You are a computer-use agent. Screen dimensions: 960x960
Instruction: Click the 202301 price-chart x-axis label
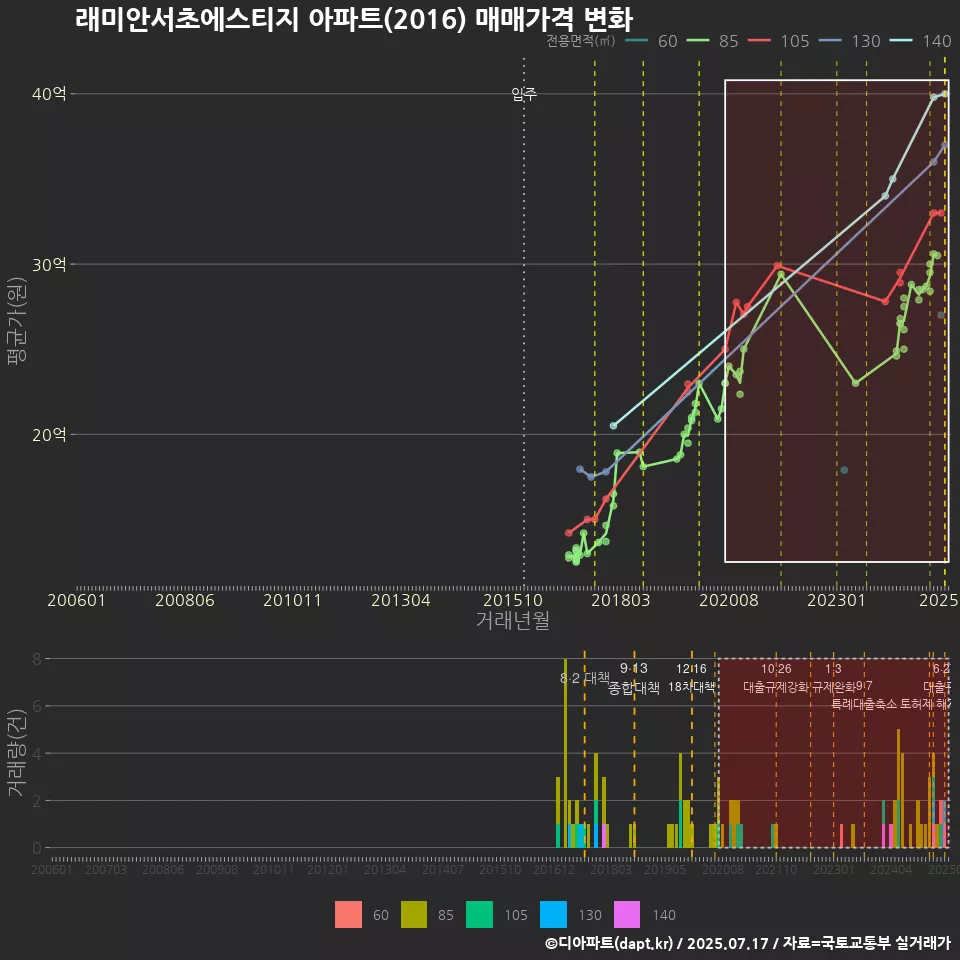click(x=836, y=600)
